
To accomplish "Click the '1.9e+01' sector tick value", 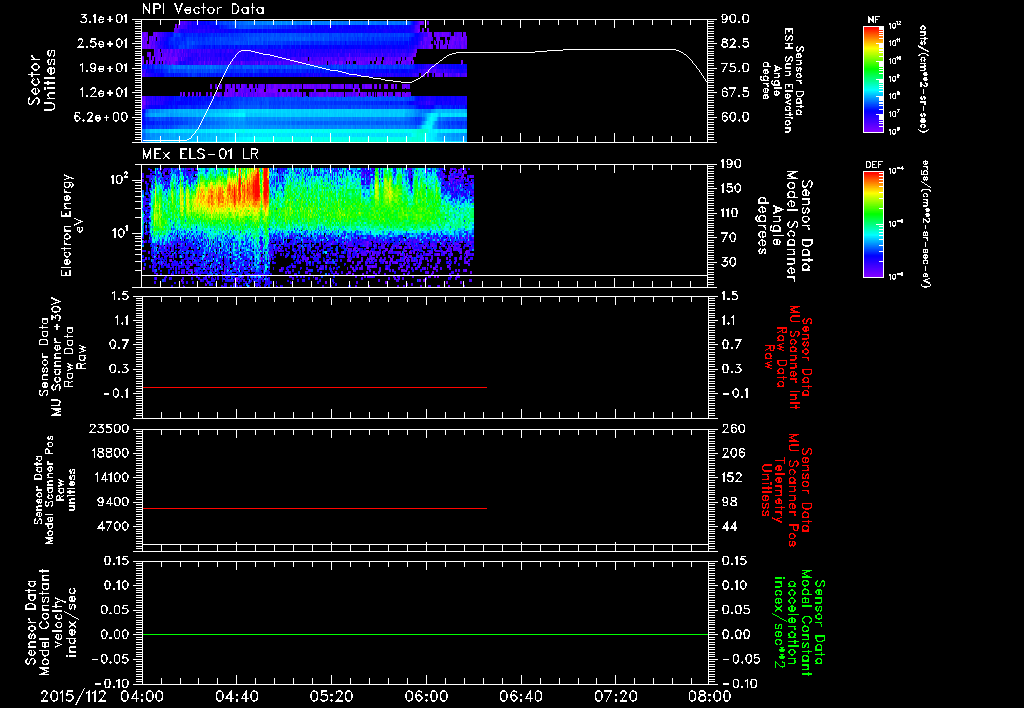I will [x=104, y=68].
